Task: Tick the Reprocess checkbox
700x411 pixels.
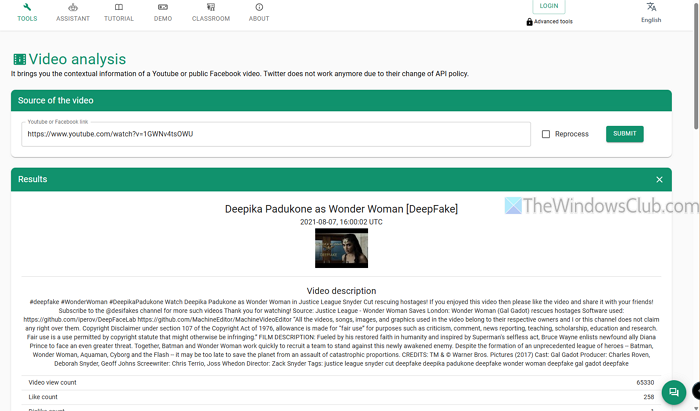Action: click(x=546, y=134)
